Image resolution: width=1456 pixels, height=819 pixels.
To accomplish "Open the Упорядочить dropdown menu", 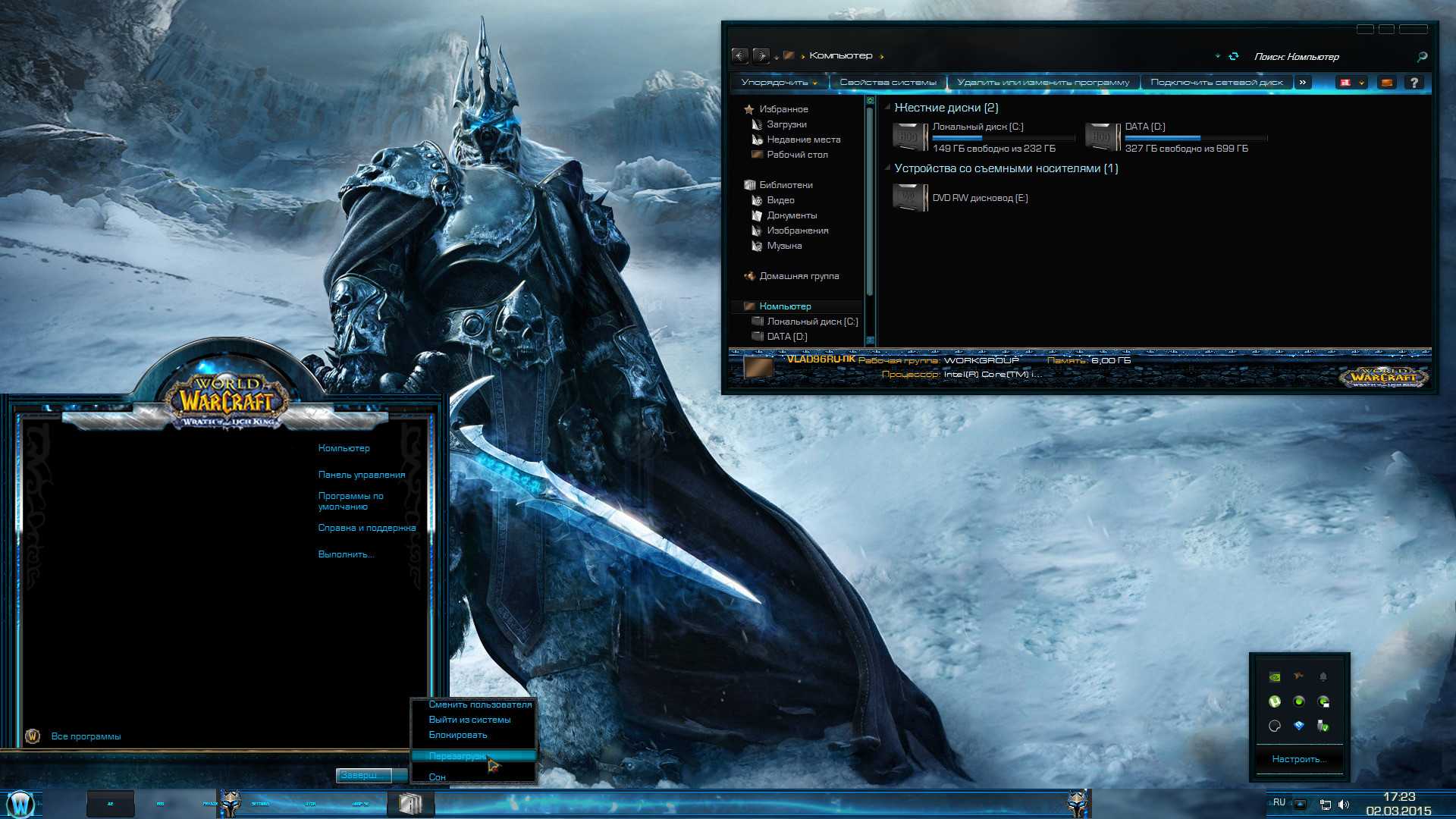I will [x=779, y=82].
